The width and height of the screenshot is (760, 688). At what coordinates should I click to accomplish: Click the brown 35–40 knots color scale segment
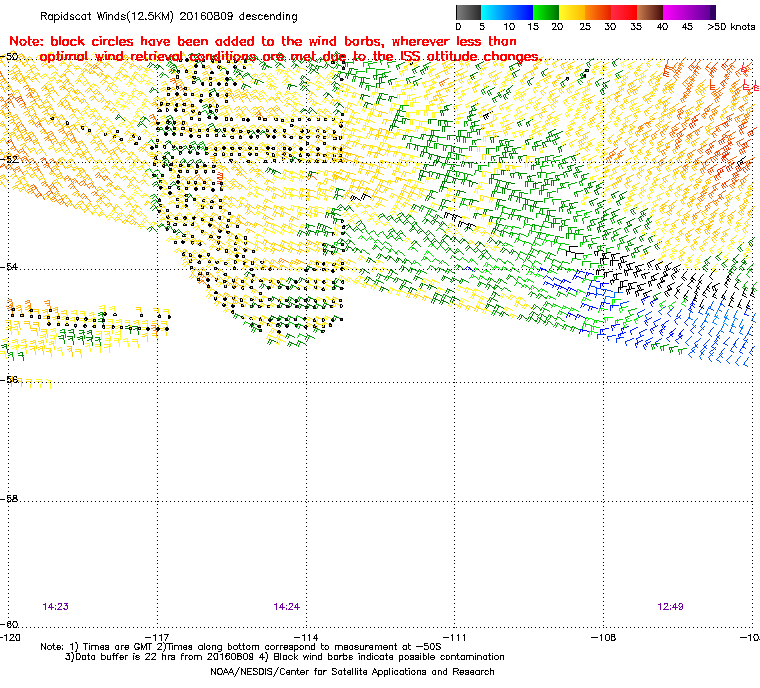click(x=650, y=12)
